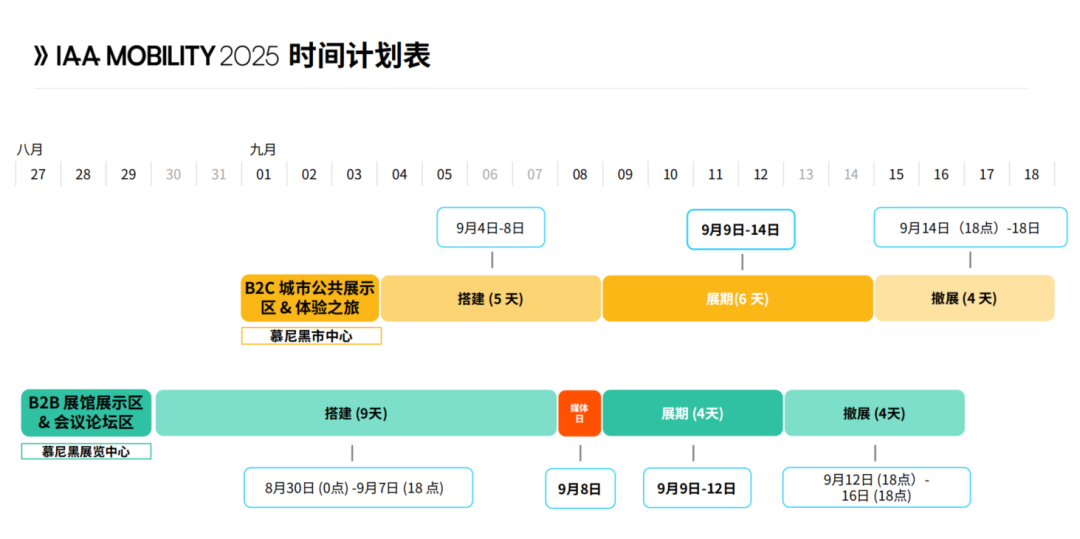Screen dimensions: 1080x539
Task: Click date 16 in the calendar row
Action: 942,175
